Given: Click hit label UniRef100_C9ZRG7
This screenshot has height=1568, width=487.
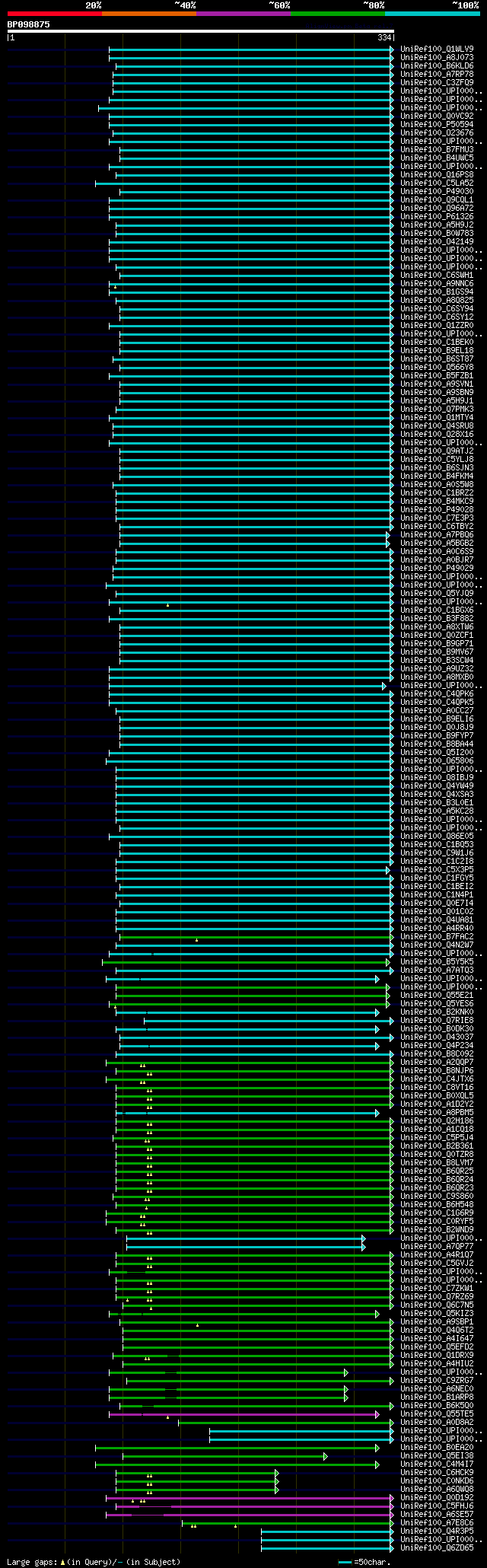Looking at the screenshot, I should tap(437, 1380).
